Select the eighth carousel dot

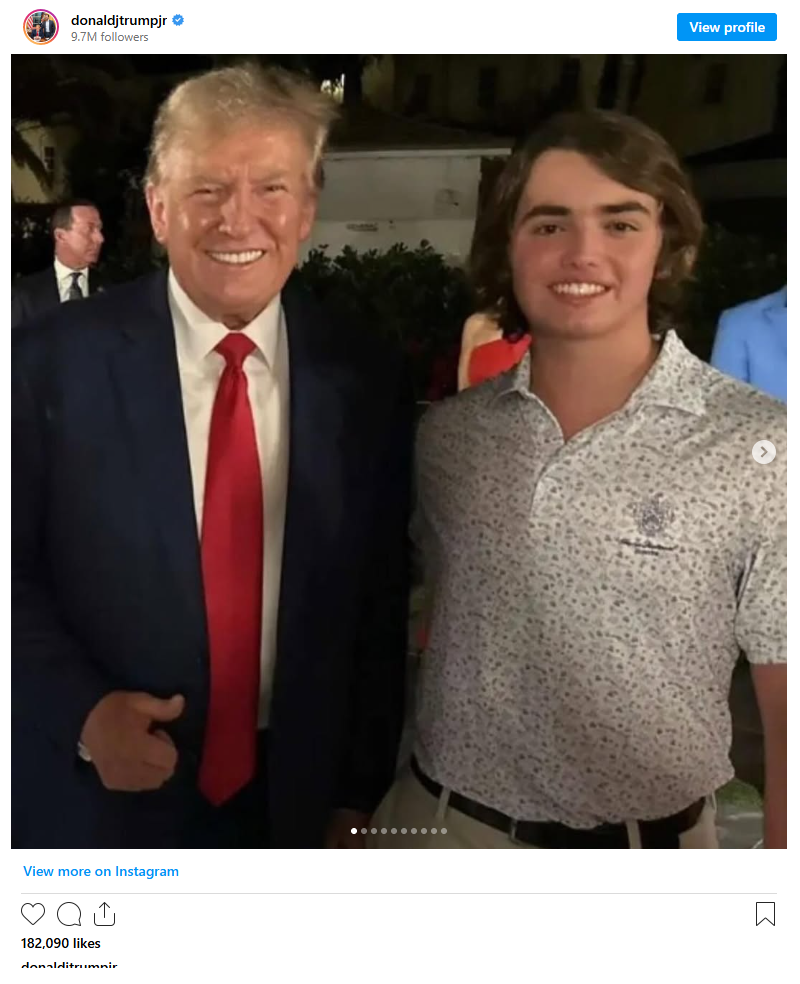point(424,831)
